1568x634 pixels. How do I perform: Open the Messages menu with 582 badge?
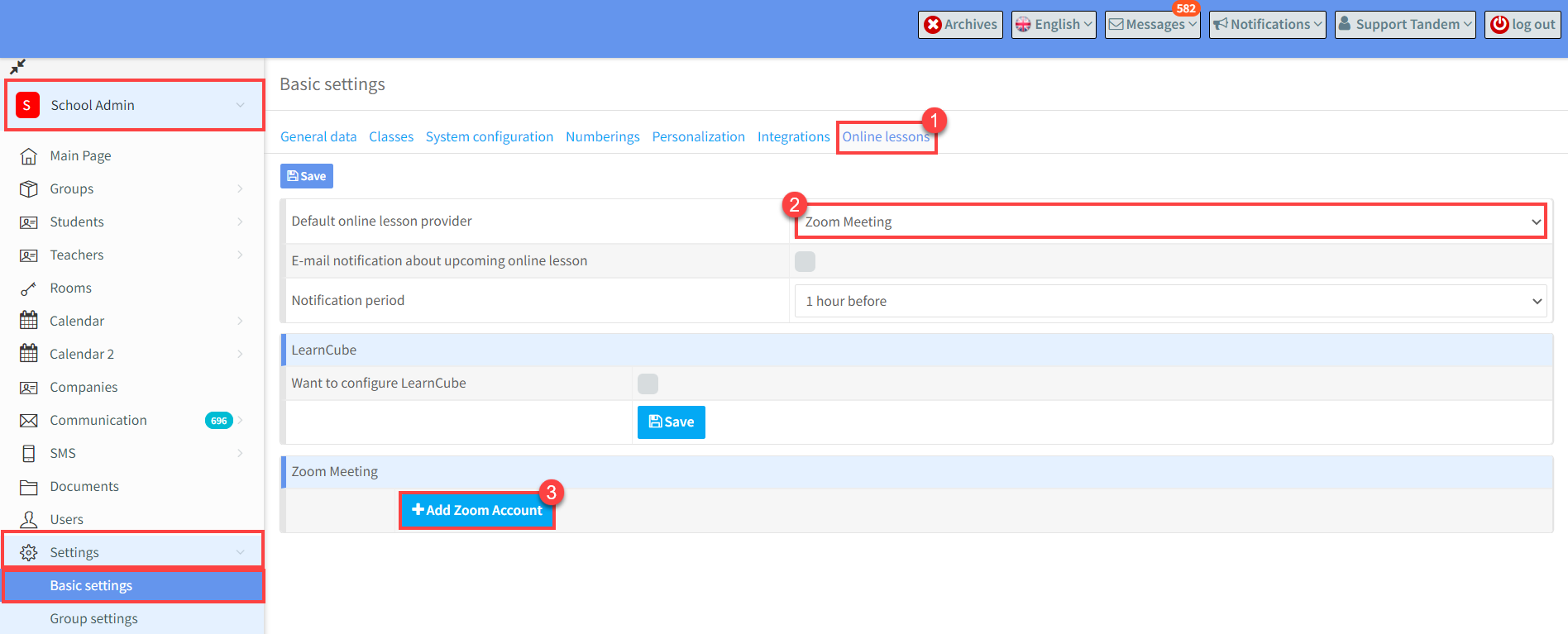[x=1152, y=25]
